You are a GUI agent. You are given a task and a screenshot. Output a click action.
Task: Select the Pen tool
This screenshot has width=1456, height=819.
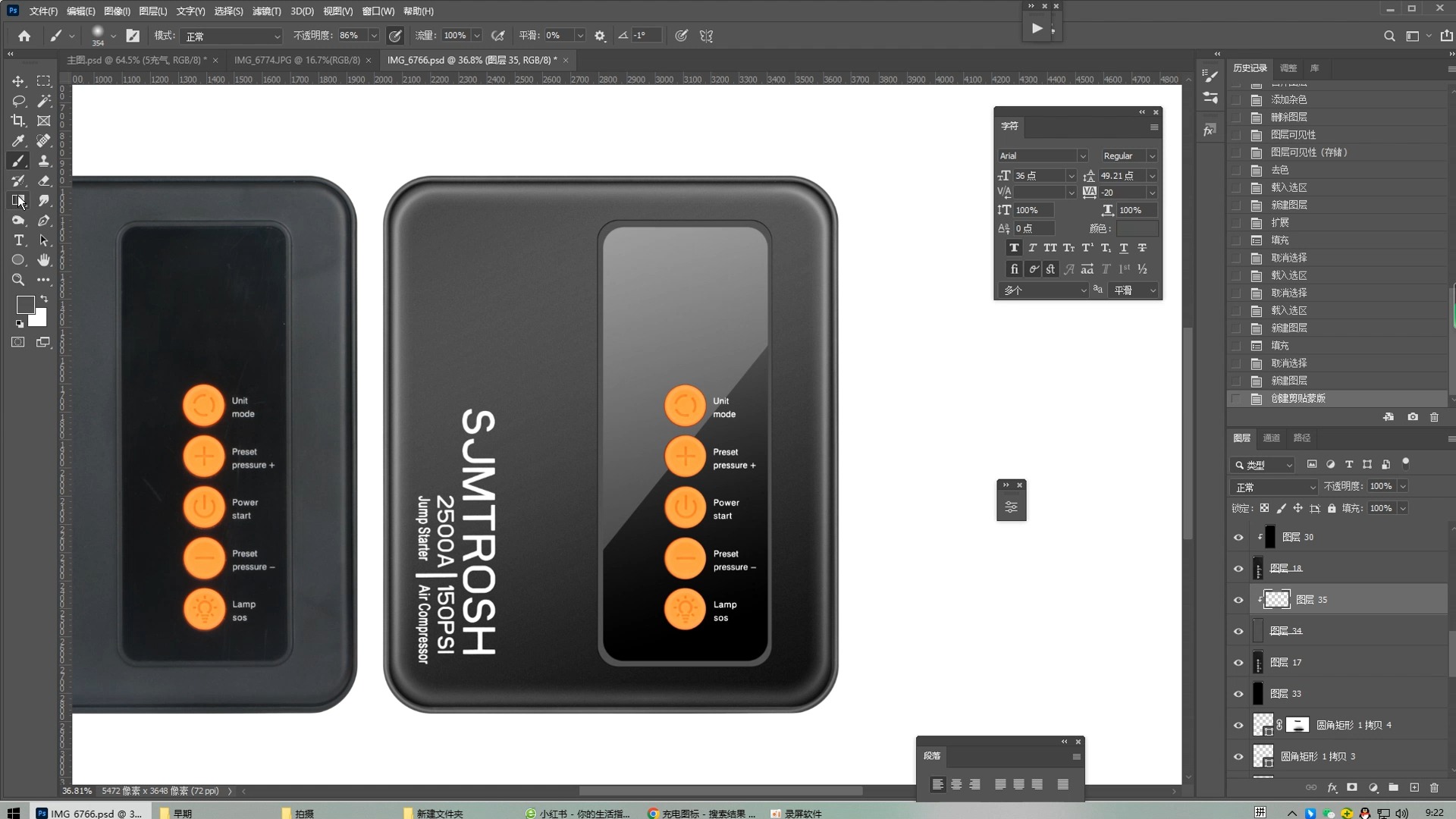(44, 221)
